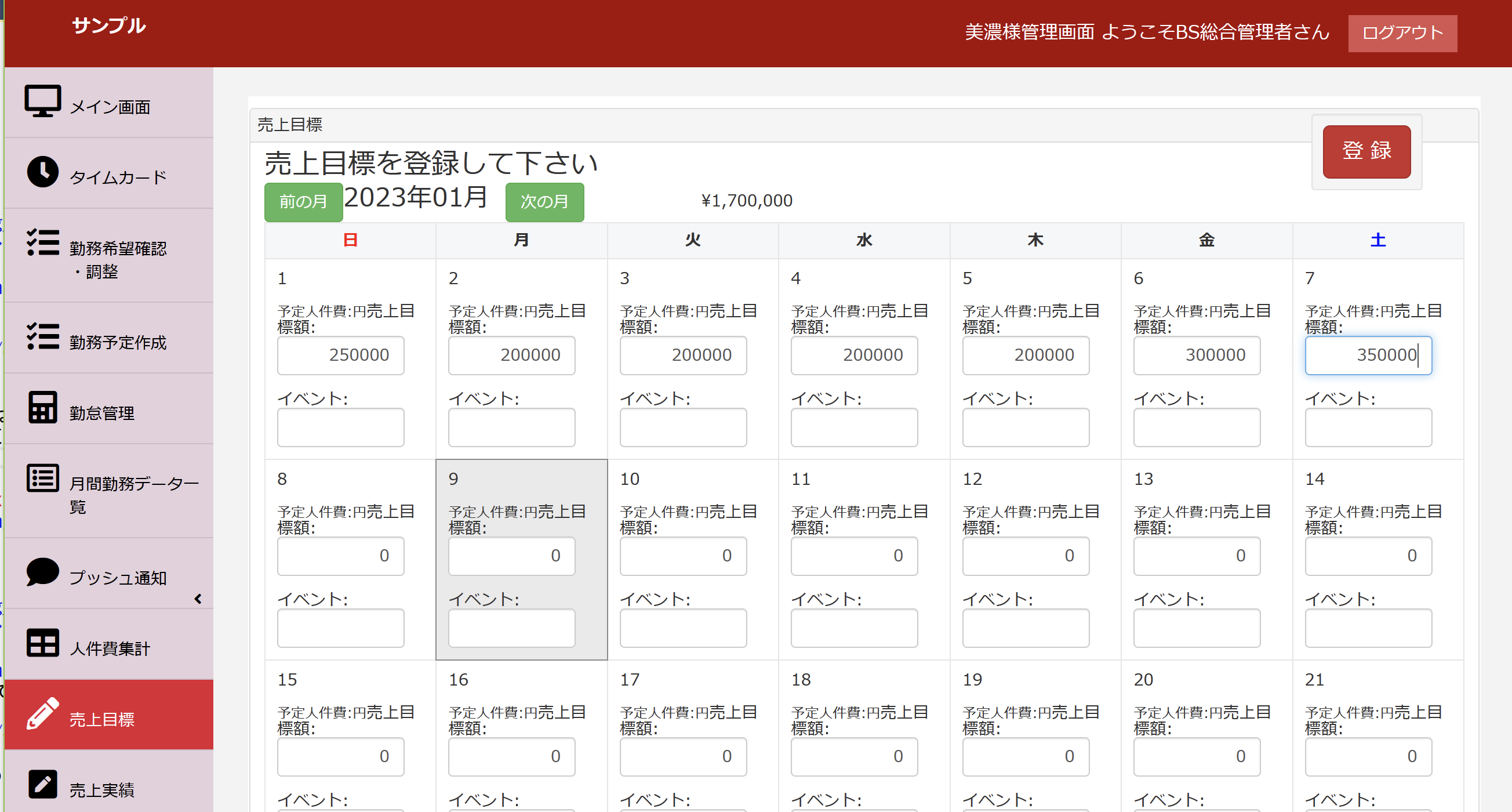Click the イベント field for day 1

pyautogui.click(x=340, y=427)
